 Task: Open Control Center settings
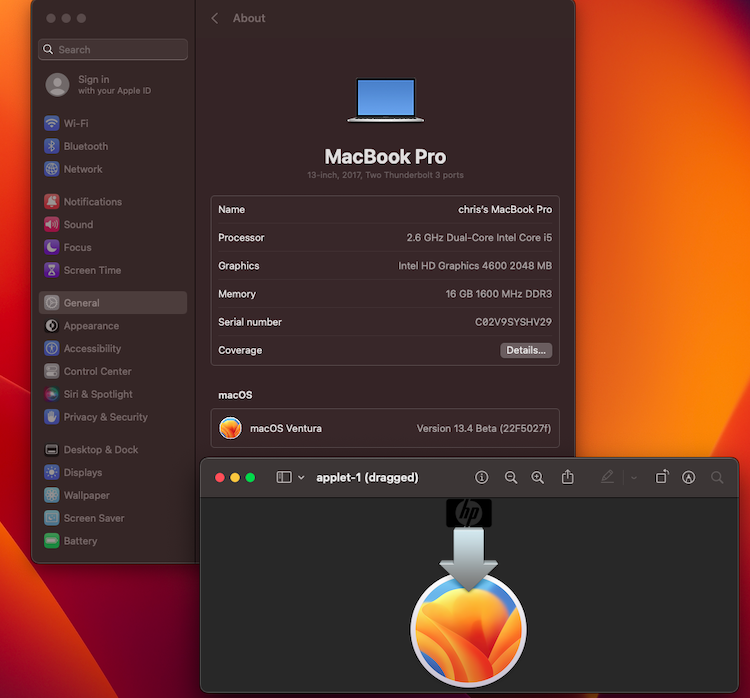(x=113, y=371)
